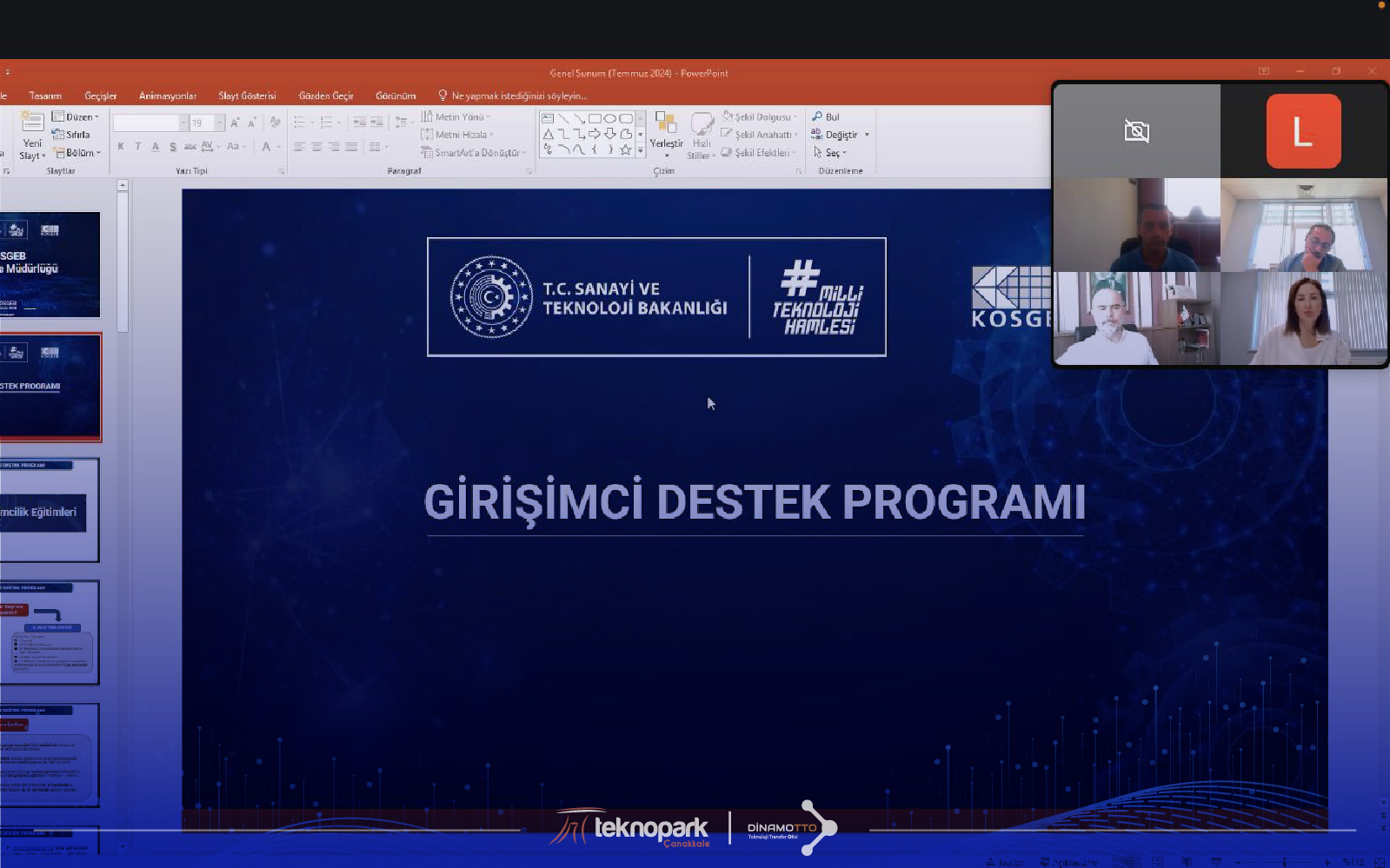This screenshot has width=1390, height=868.
Task: Open the font name combo box
Action: [150, 123]
